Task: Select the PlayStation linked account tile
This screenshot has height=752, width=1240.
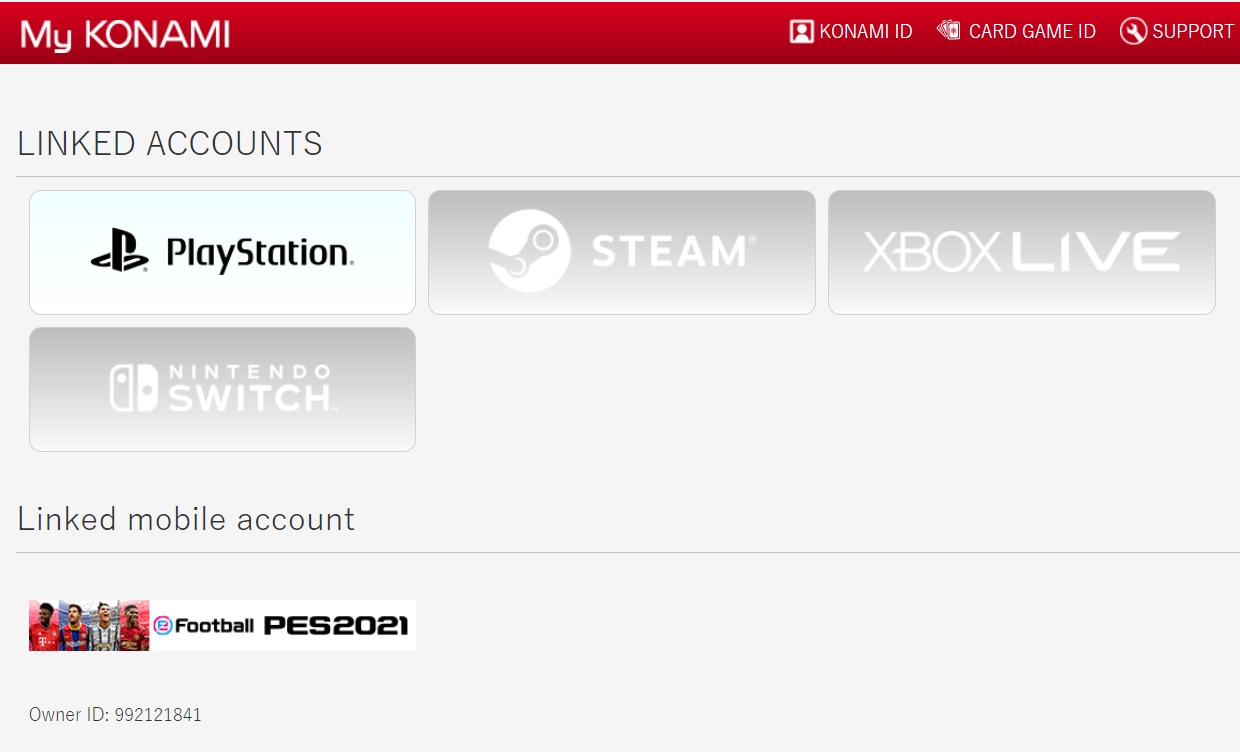Action: tap(222, 252)
